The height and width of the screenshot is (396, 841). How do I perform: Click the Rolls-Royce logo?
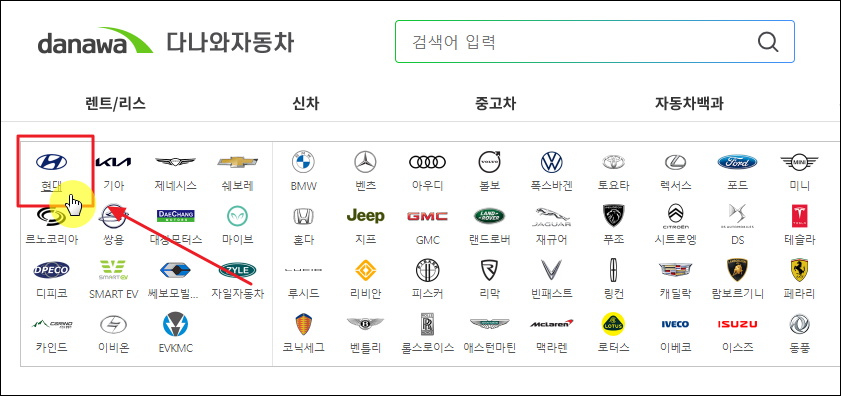(x=427, y=324)
